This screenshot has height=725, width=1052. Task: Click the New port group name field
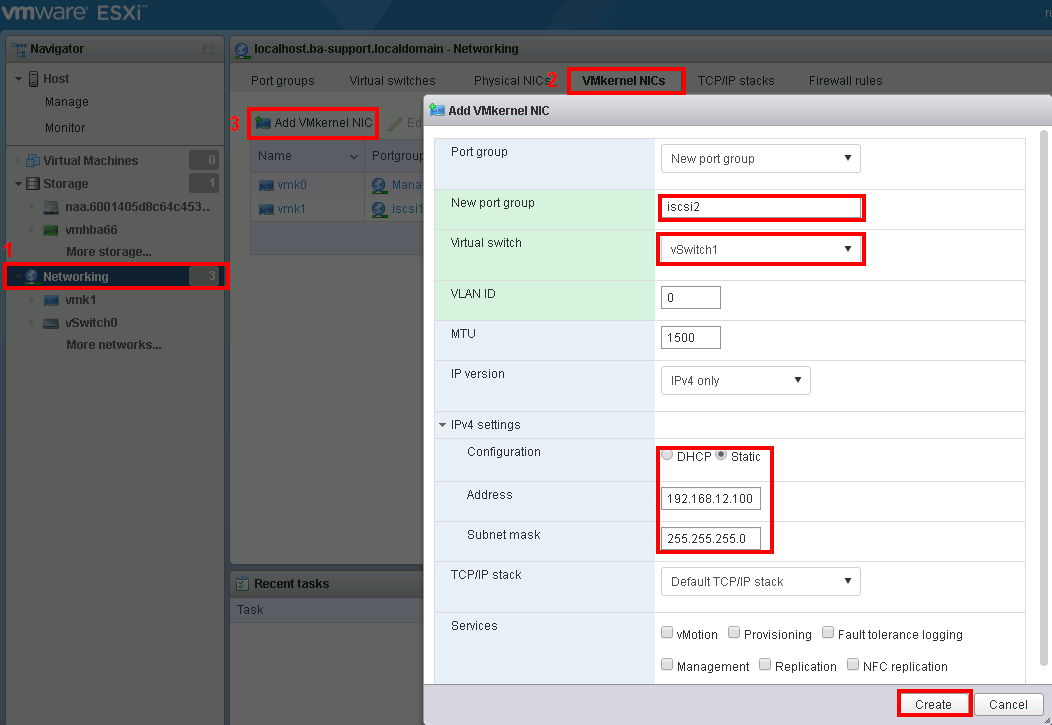pyautogui.click(x=760, y=208)
